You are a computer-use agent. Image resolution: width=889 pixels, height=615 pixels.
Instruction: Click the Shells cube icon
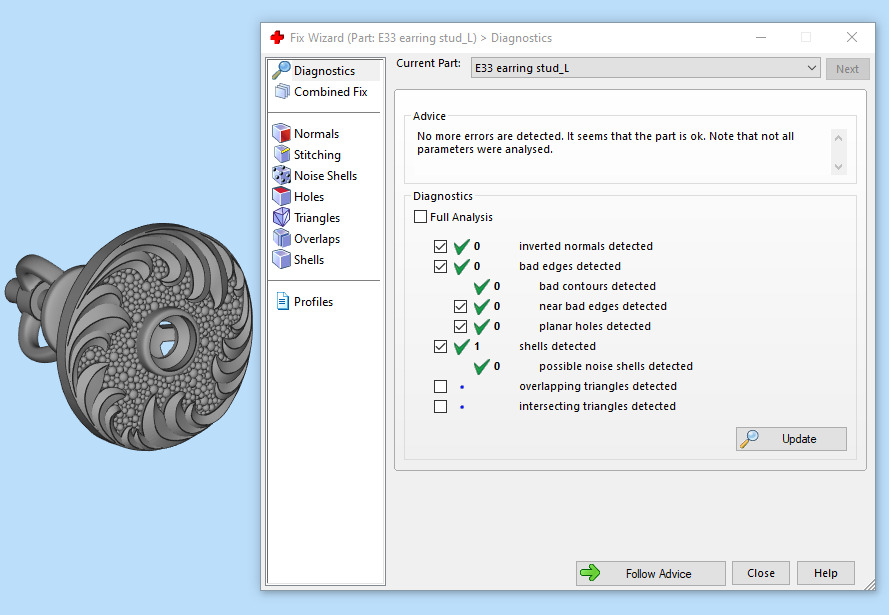pyautogui.click(x=281, y=259)
